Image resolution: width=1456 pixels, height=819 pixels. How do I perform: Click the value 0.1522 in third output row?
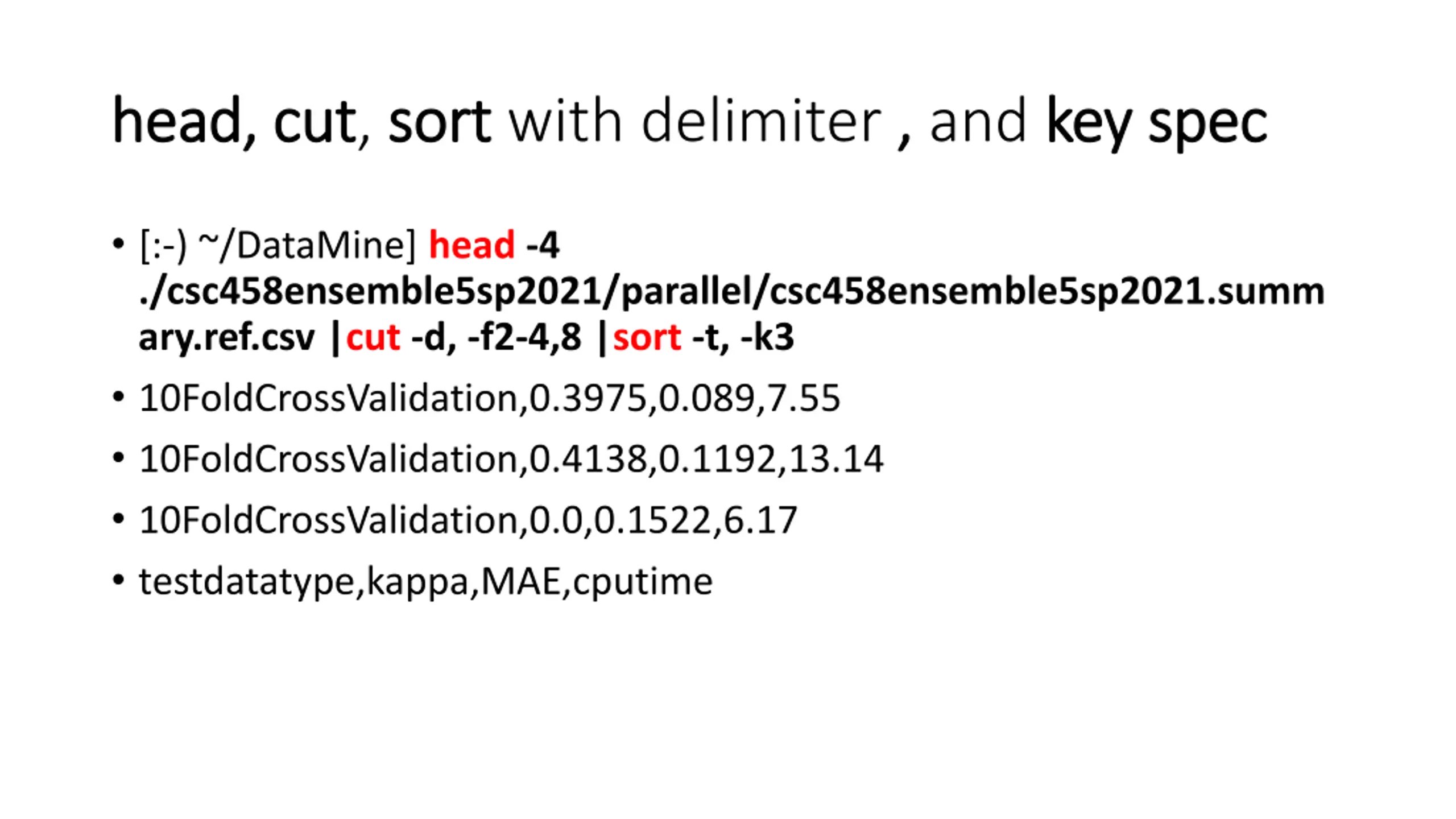652,520
